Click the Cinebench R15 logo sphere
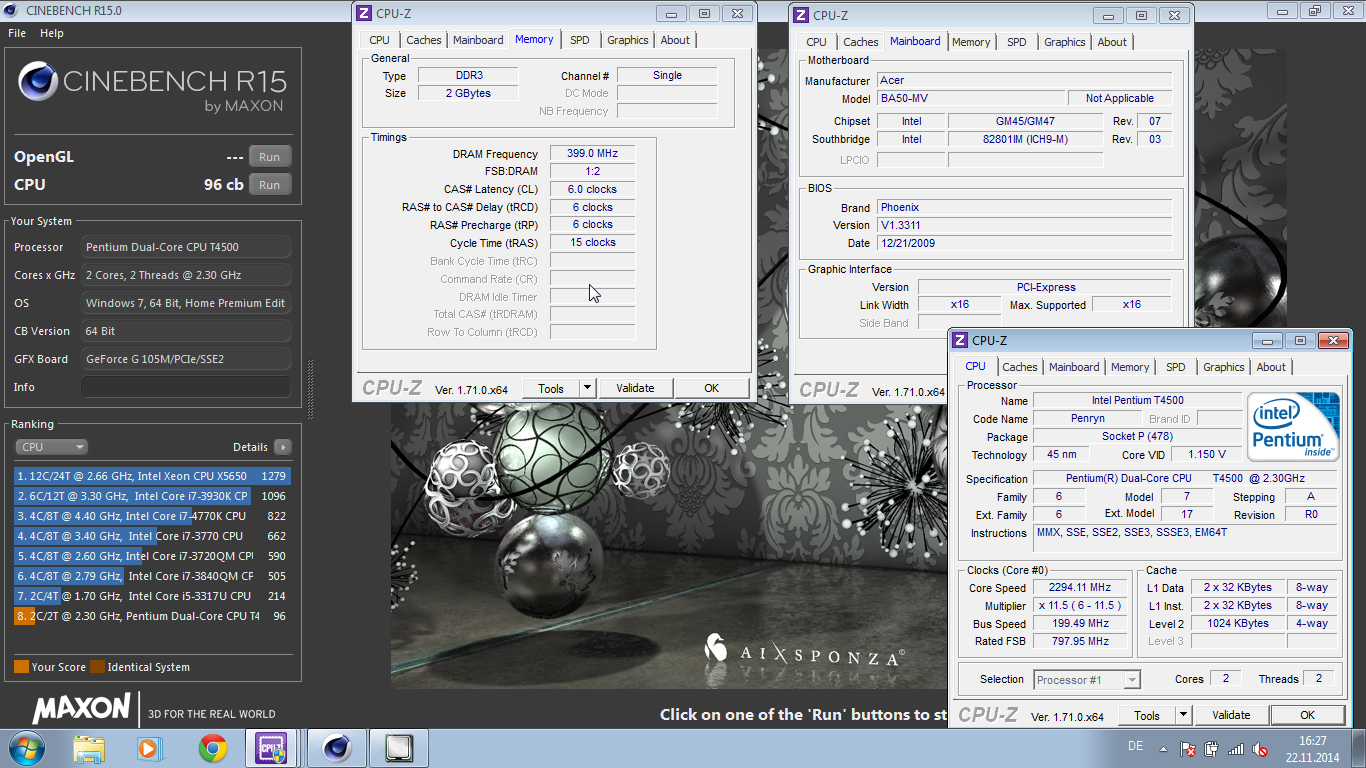Image resolution: width=1366 pixels, height=768 pixels. click(37, 82)
